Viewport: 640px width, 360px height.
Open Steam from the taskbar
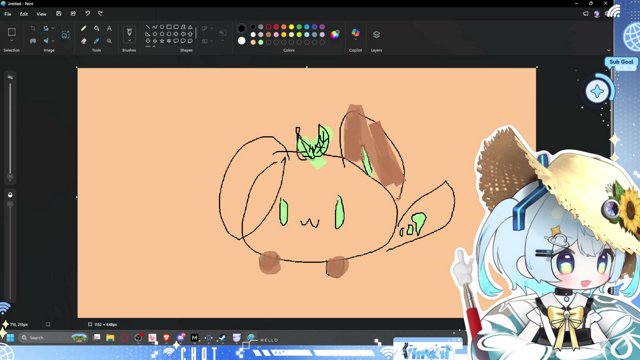[x=222, y=338]
